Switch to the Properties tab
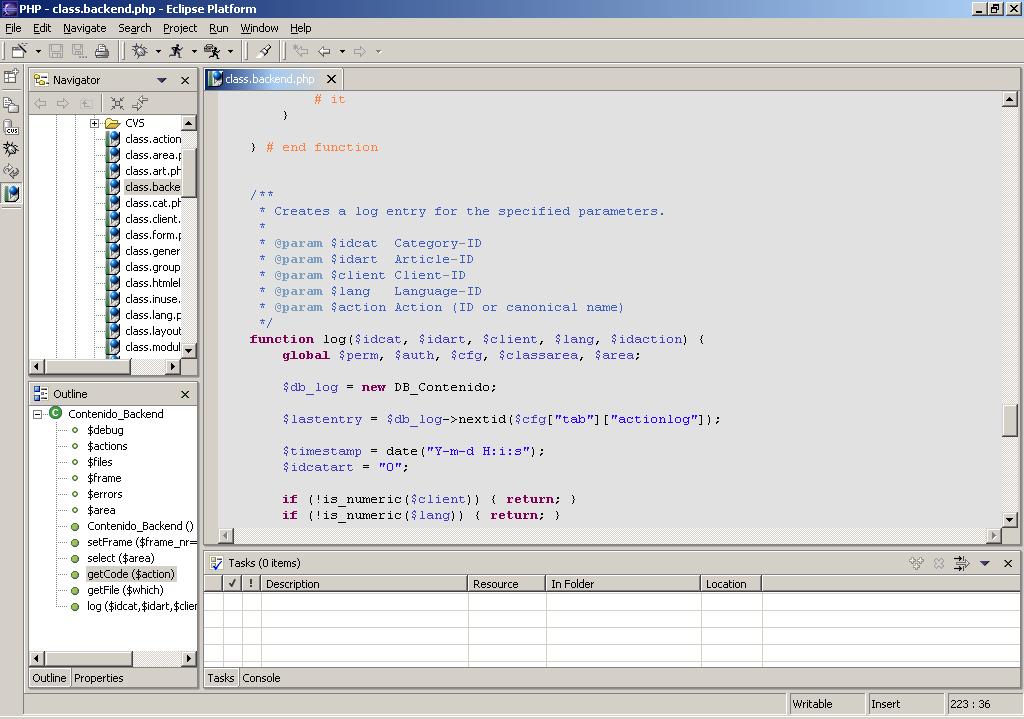 tap(98, 678)
